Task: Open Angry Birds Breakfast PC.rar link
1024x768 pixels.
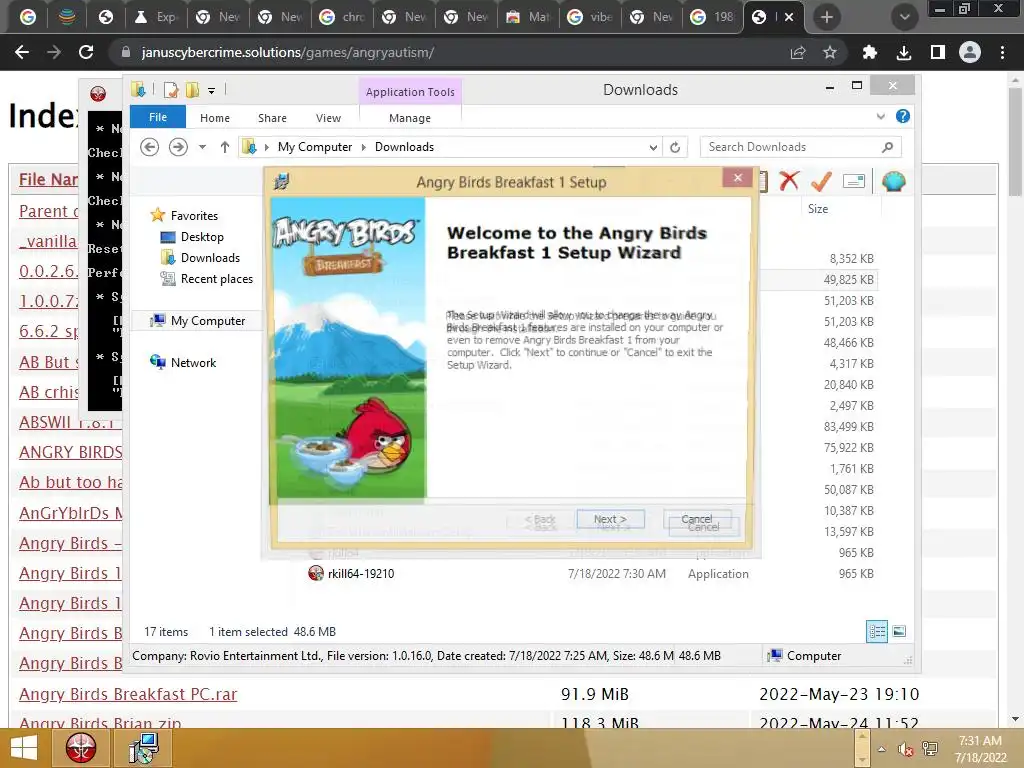Action: (x=128, y=694)
